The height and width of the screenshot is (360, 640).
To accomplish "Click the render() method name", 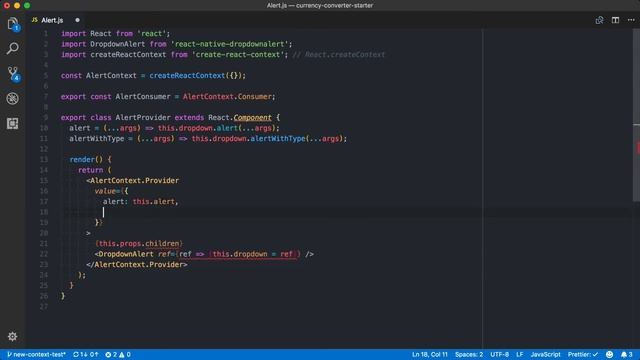I will tap(82, 160).
